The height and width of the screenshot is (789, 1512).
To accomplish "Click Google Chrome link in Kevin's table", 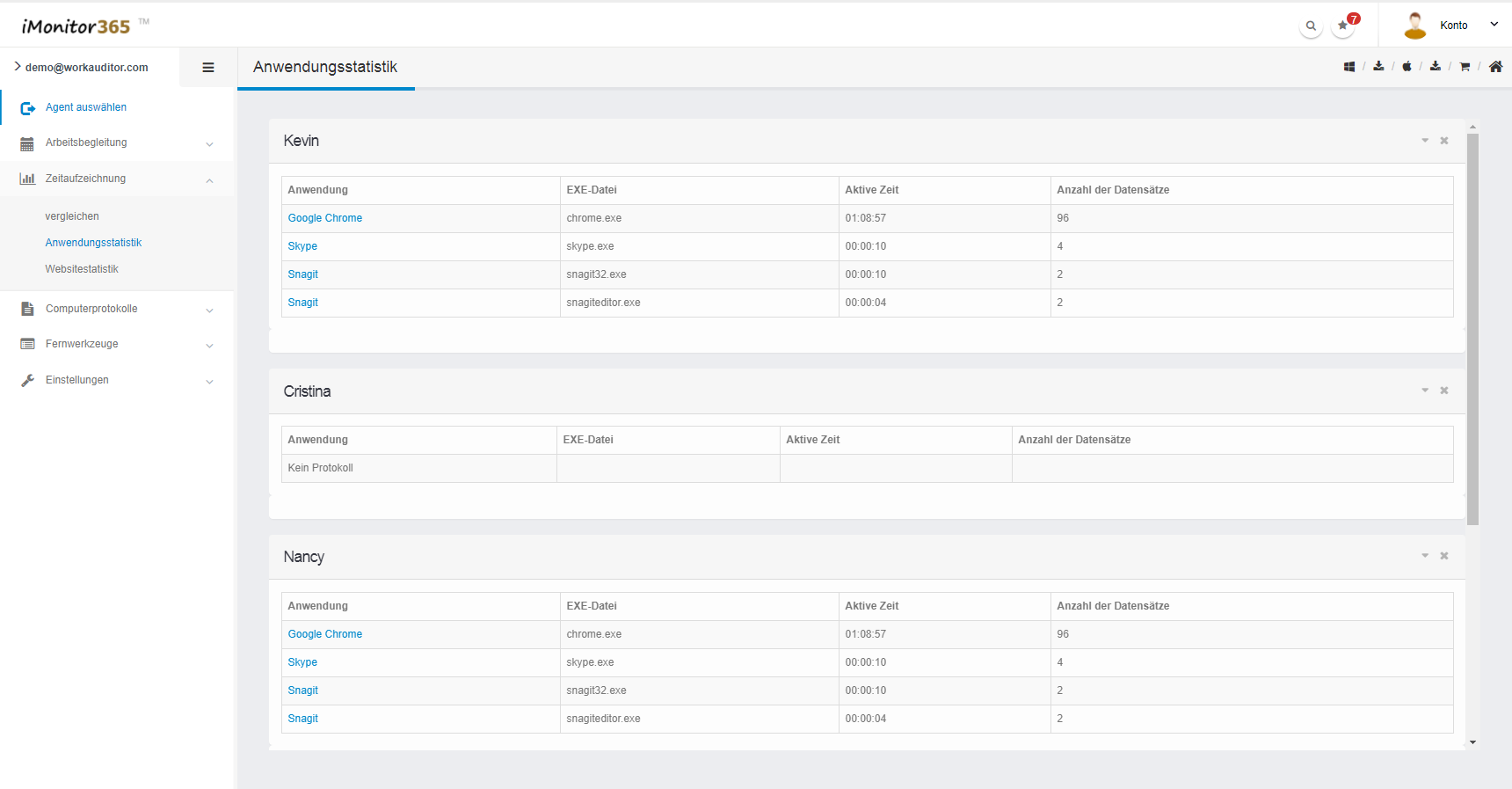I will tap(325, 218).
